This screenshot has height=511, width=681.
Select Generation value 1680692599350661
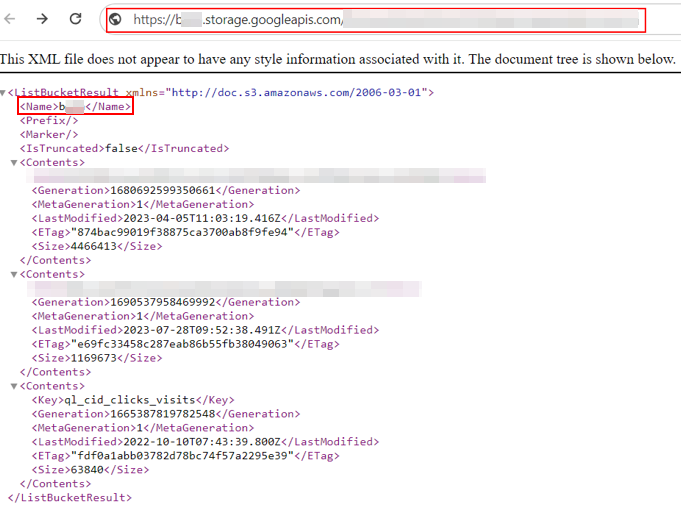click(x=165, y=191)
